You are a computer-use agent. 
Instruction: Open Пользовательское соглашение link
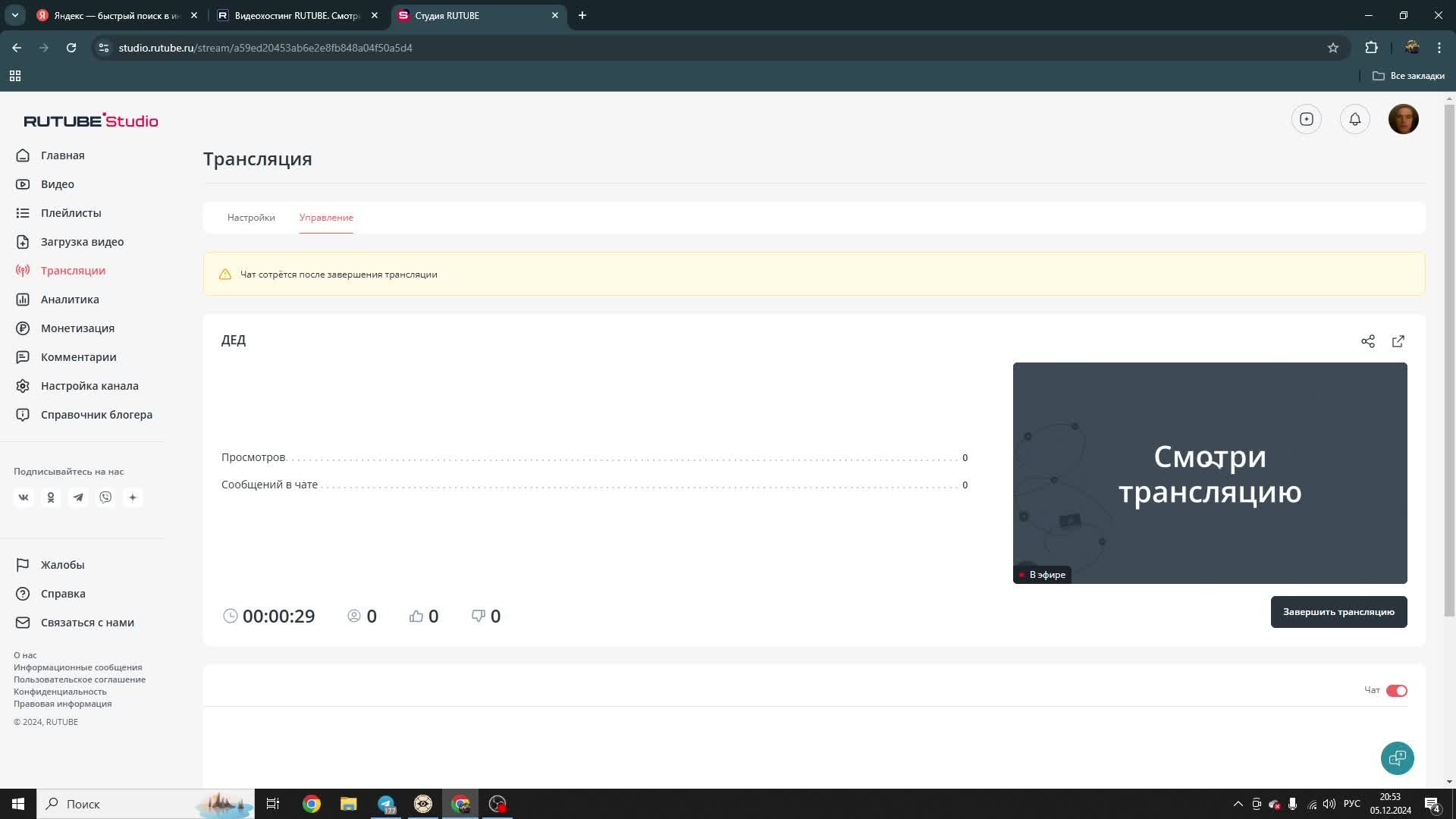point(80,679)
